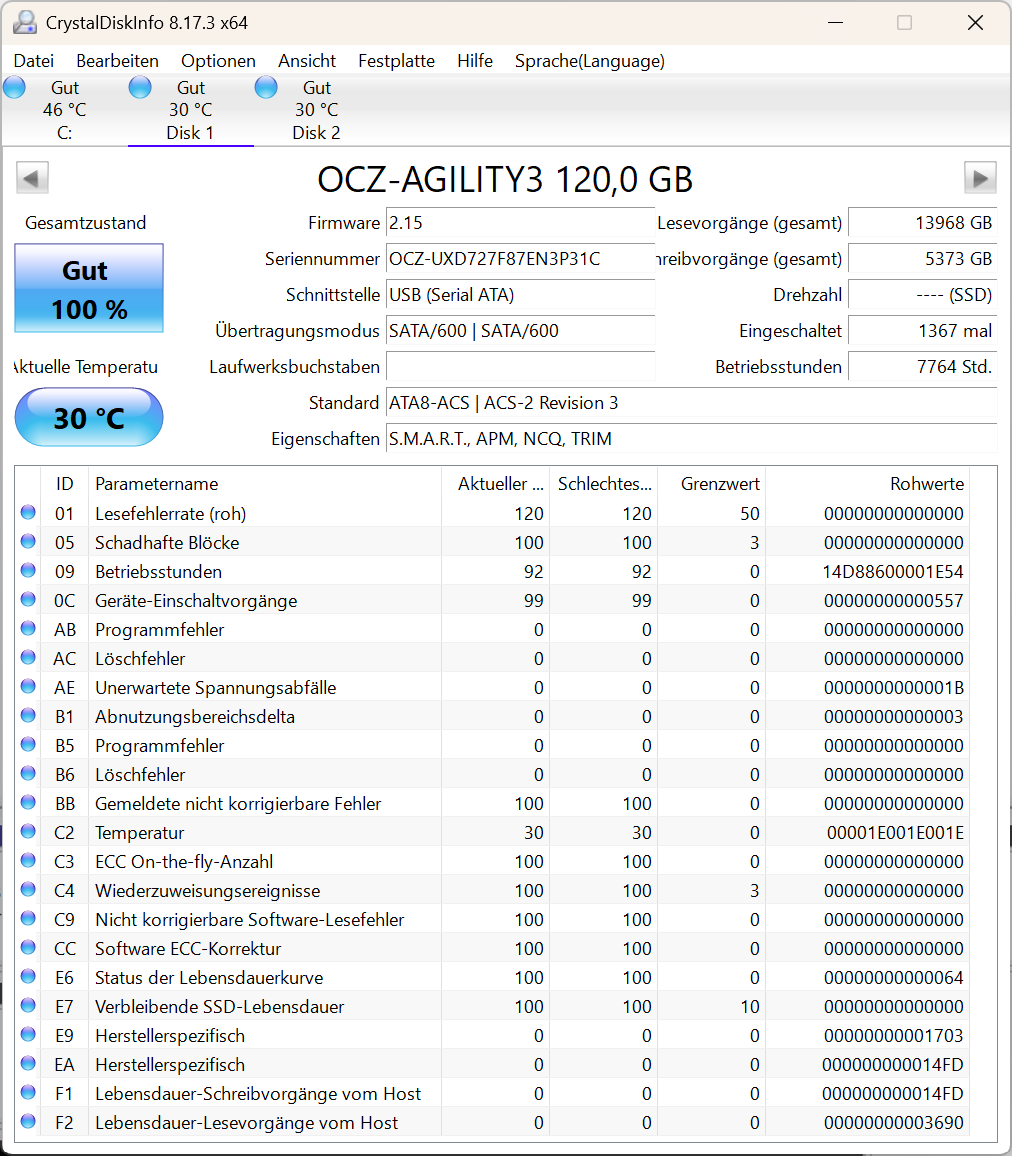The width and height of the screenshot is (1012, 1156).
Task: Open the Sprache(Language) menu
Action: 590,60
